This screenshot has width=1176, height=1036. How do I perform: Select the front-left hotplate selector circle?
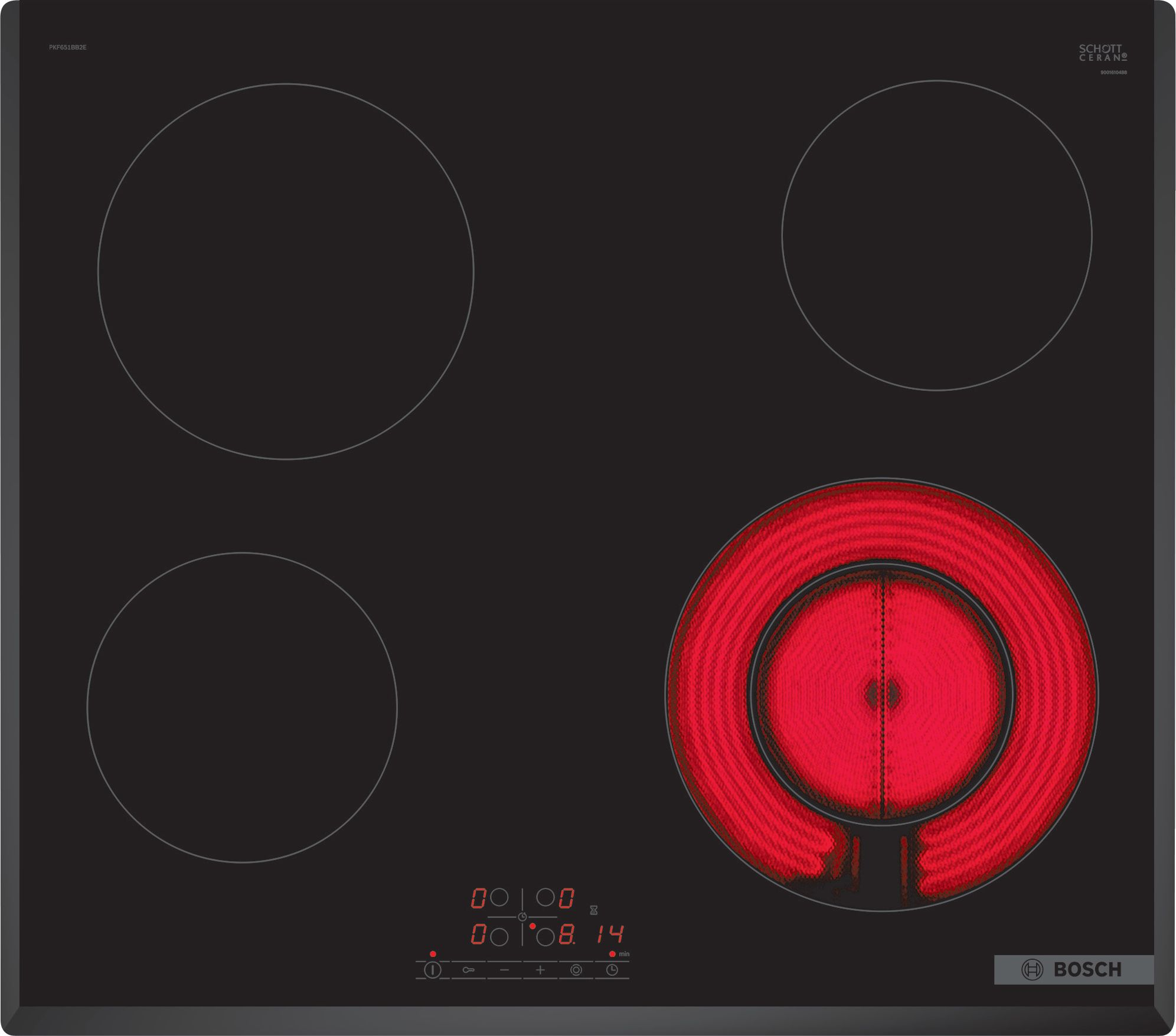click(499, 937)
